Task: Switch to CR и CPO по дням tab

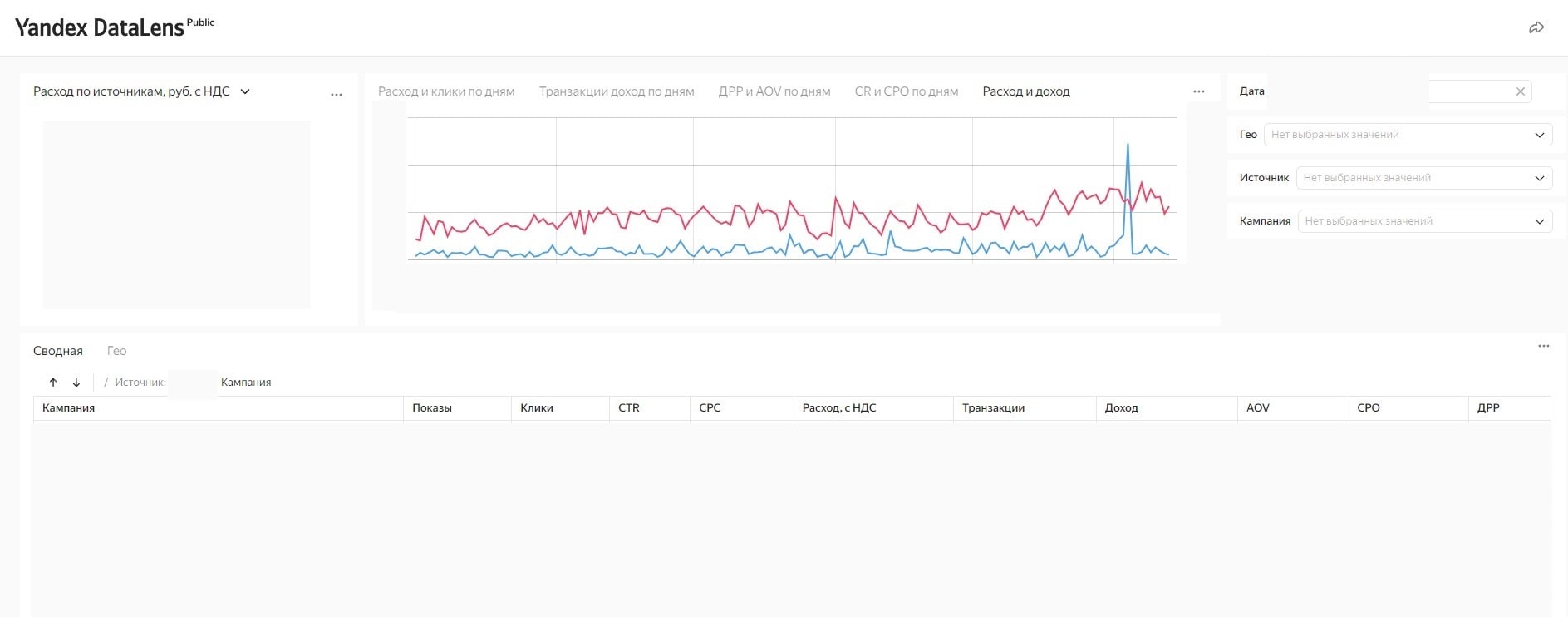Action: 907,91
